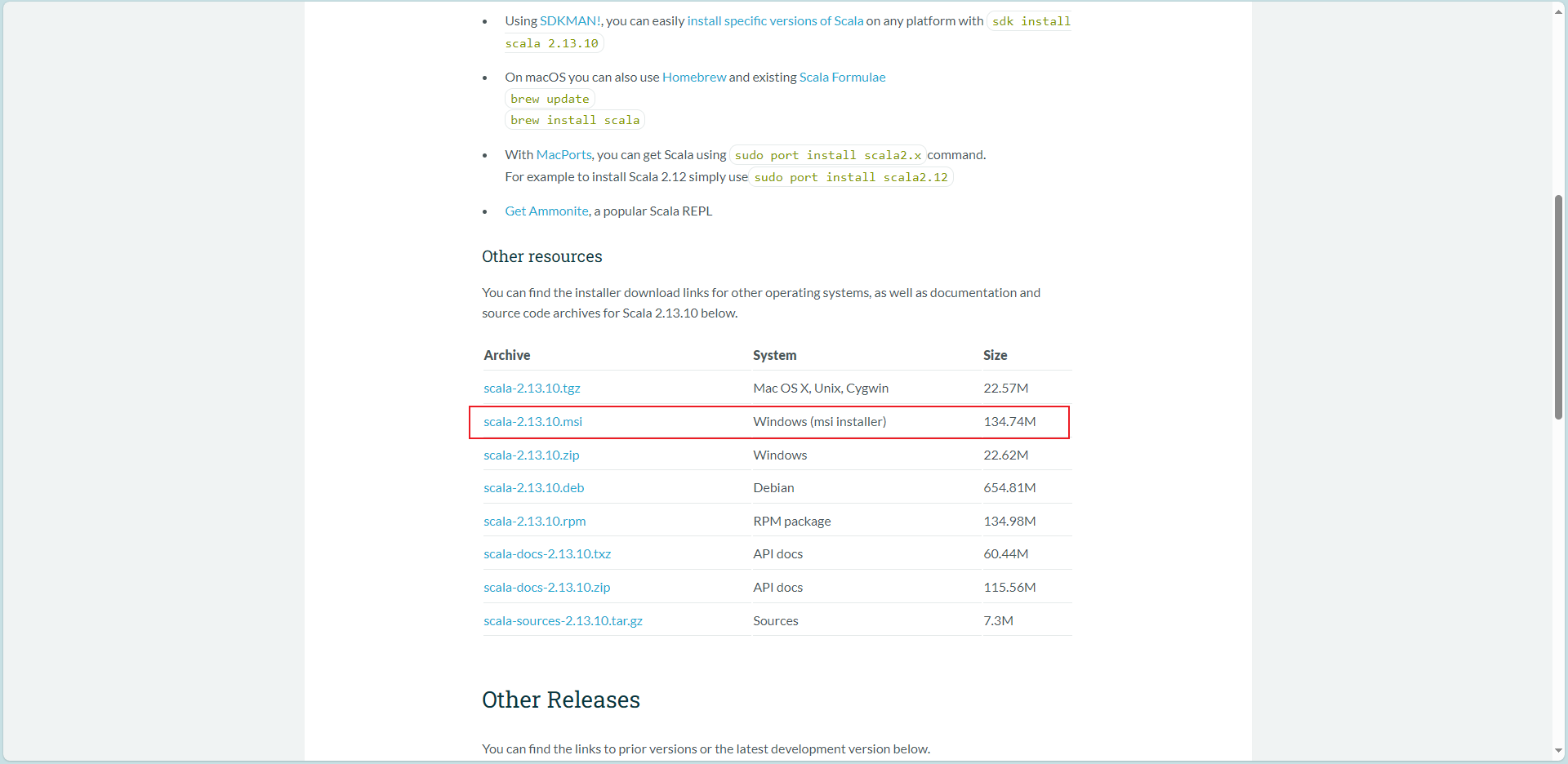The height and width of the screenshot is (764, 1568).
Task: Click the 'Size' column header
Action: (995, 356)
